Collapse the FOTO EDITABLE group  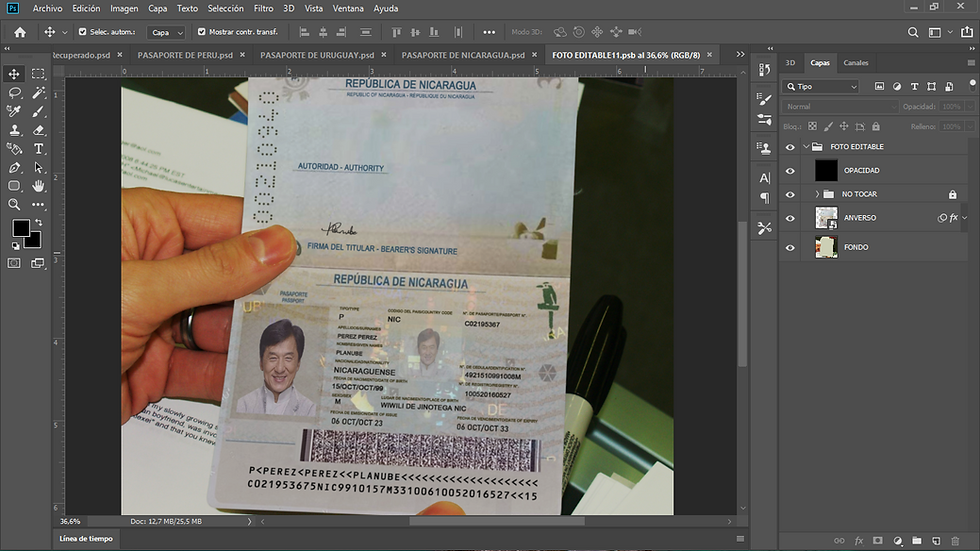point(806,147)
